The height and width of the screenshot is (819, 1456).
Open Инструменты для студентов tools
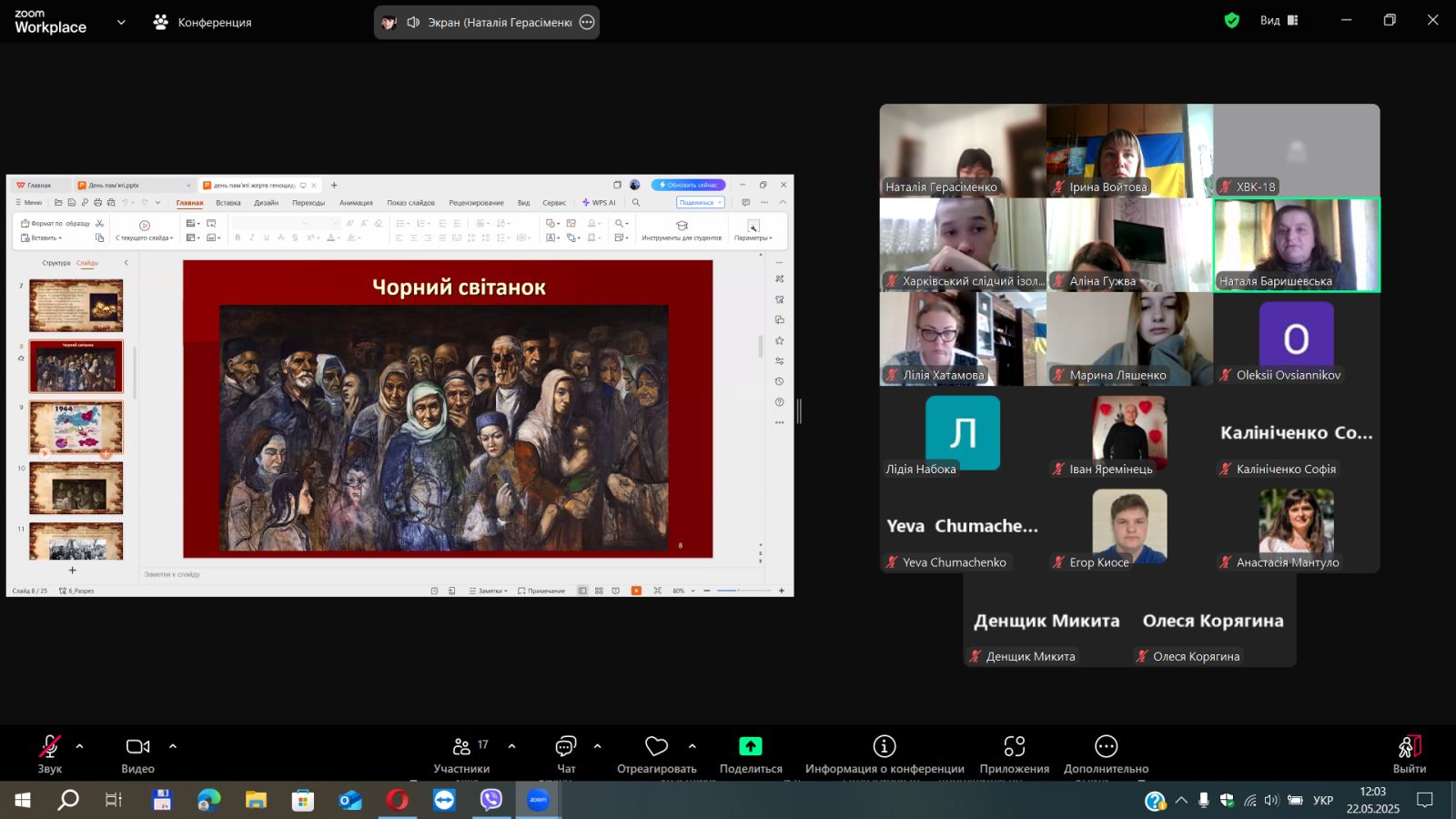pos(682,230)
